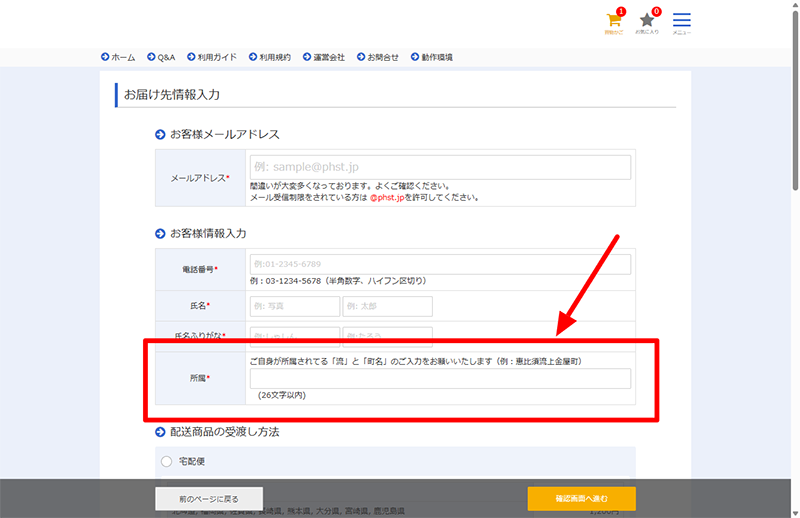
Task: Click the 所属 input field
Action: [440, 379]
